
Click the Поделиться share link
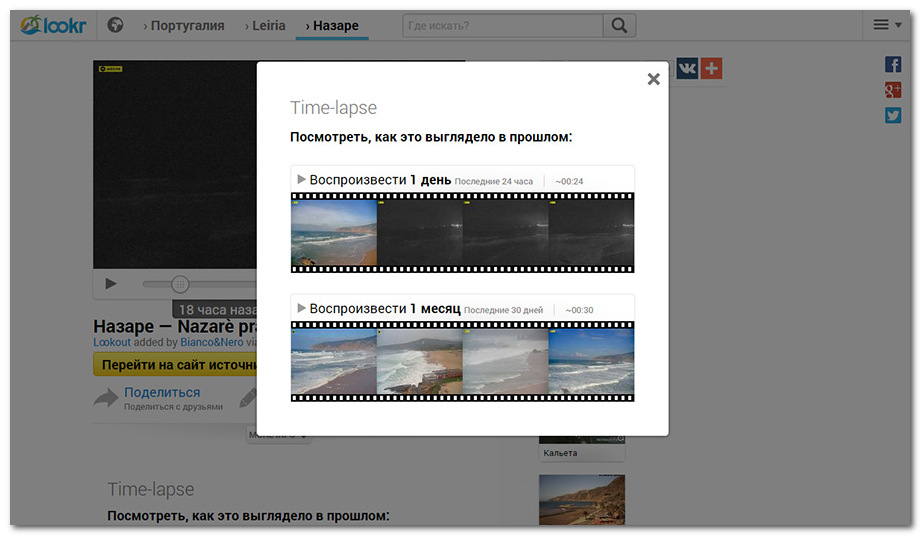[x=162, y=393]
